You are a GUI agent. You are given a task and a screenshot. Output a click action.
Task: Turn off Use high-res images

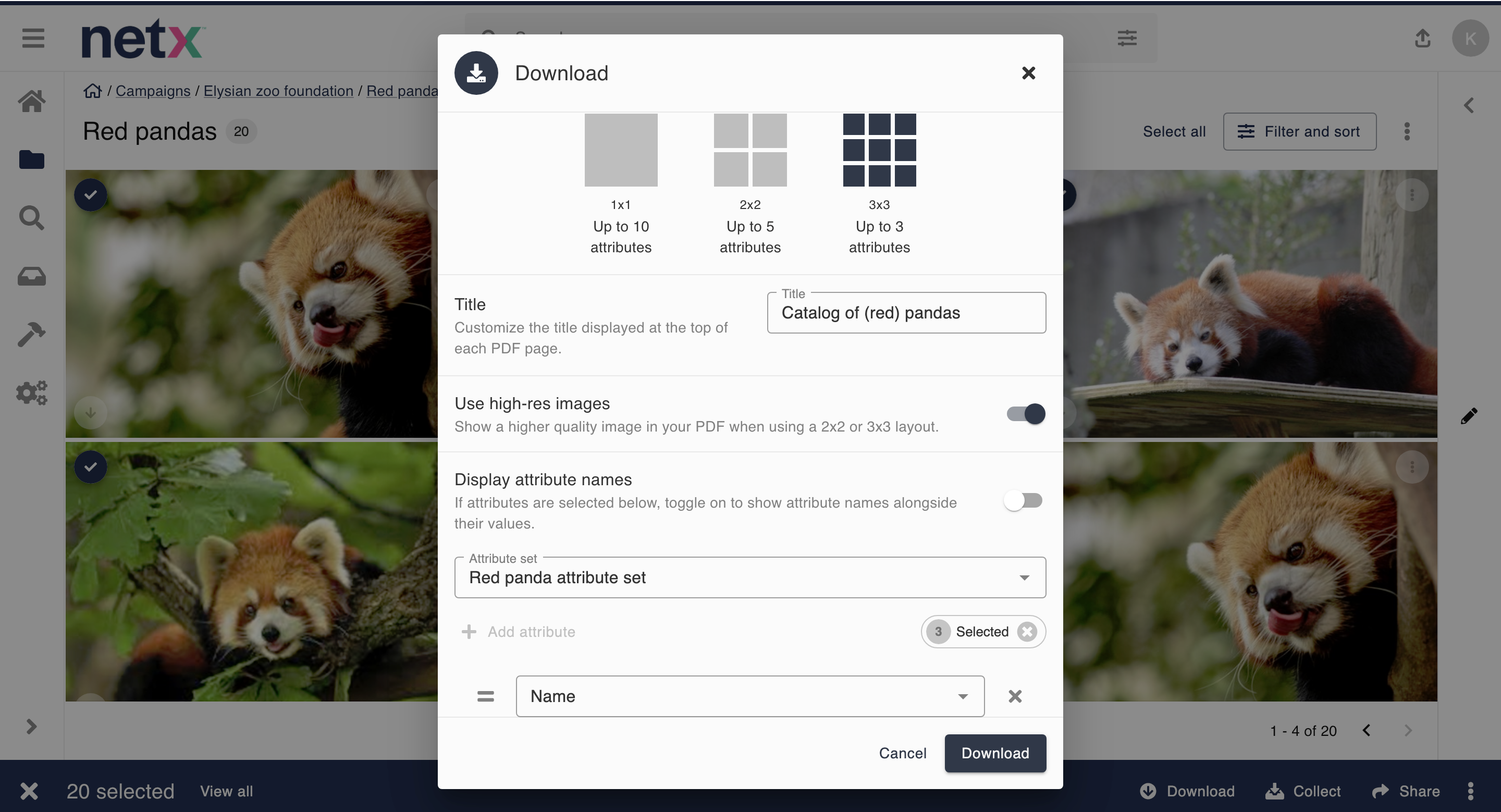[x=1026, y=414]
